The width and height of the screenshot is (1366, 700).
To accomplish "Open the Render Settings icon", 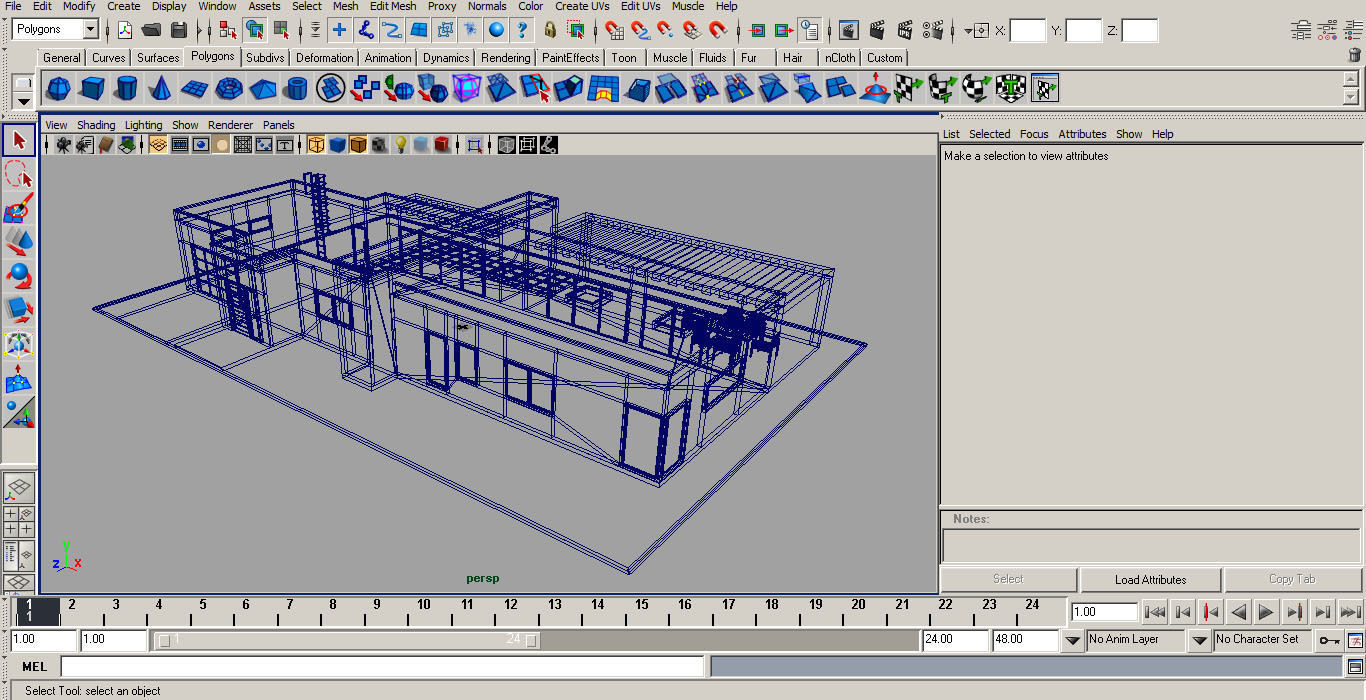I will coord(933,29).
